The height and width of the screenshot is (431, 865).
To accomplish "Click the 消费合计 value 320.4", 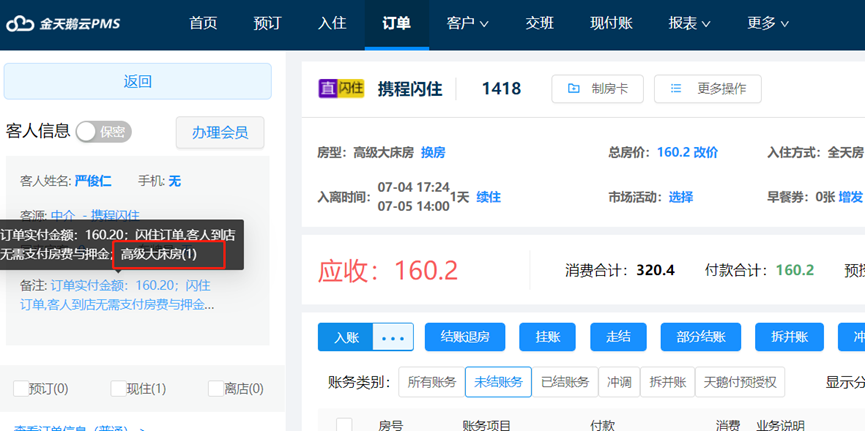I will [x=655, y=270].
